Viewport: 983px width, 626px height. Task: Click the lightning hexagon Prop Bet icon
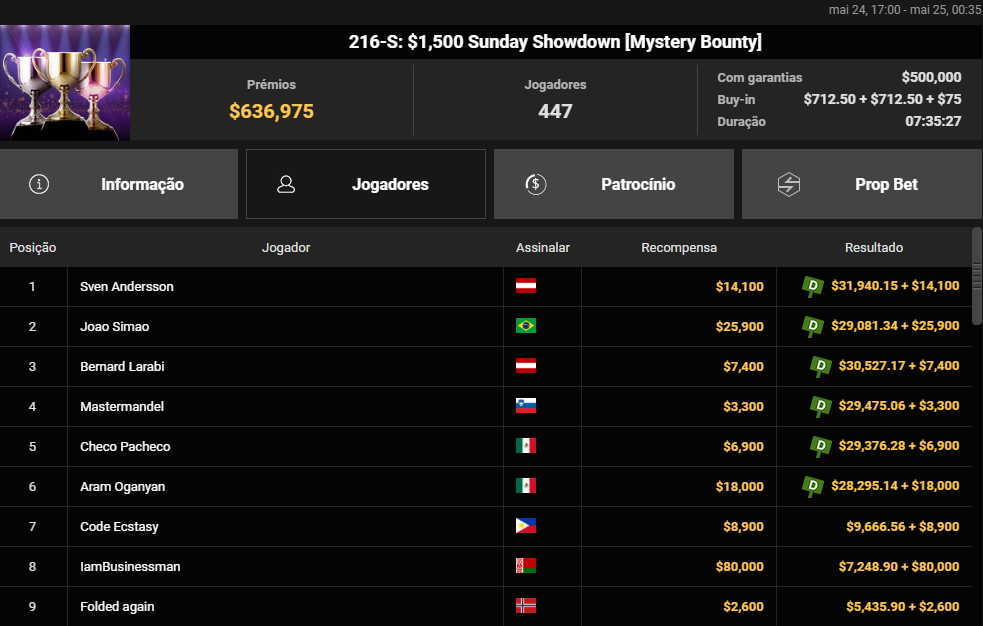[789, 184]
